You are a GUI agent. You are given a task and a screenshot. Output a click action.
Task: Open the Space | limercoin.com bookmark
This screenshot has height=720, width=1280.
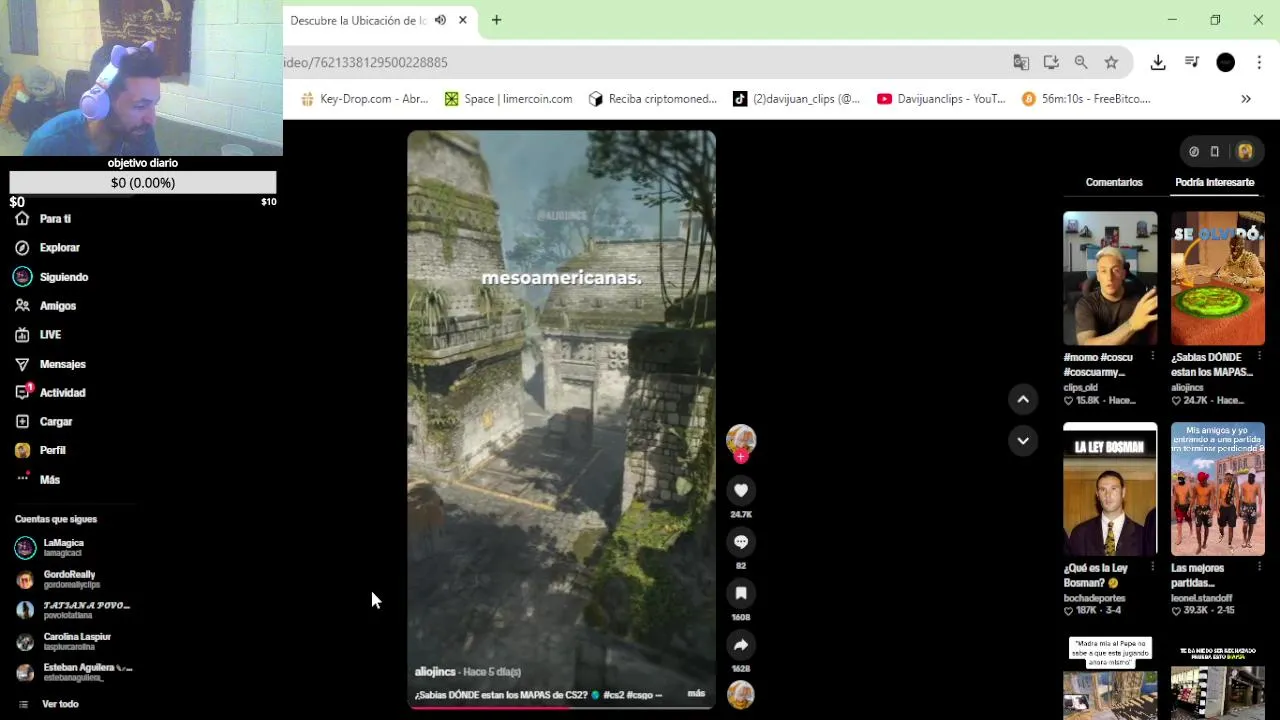click(509, 99)
